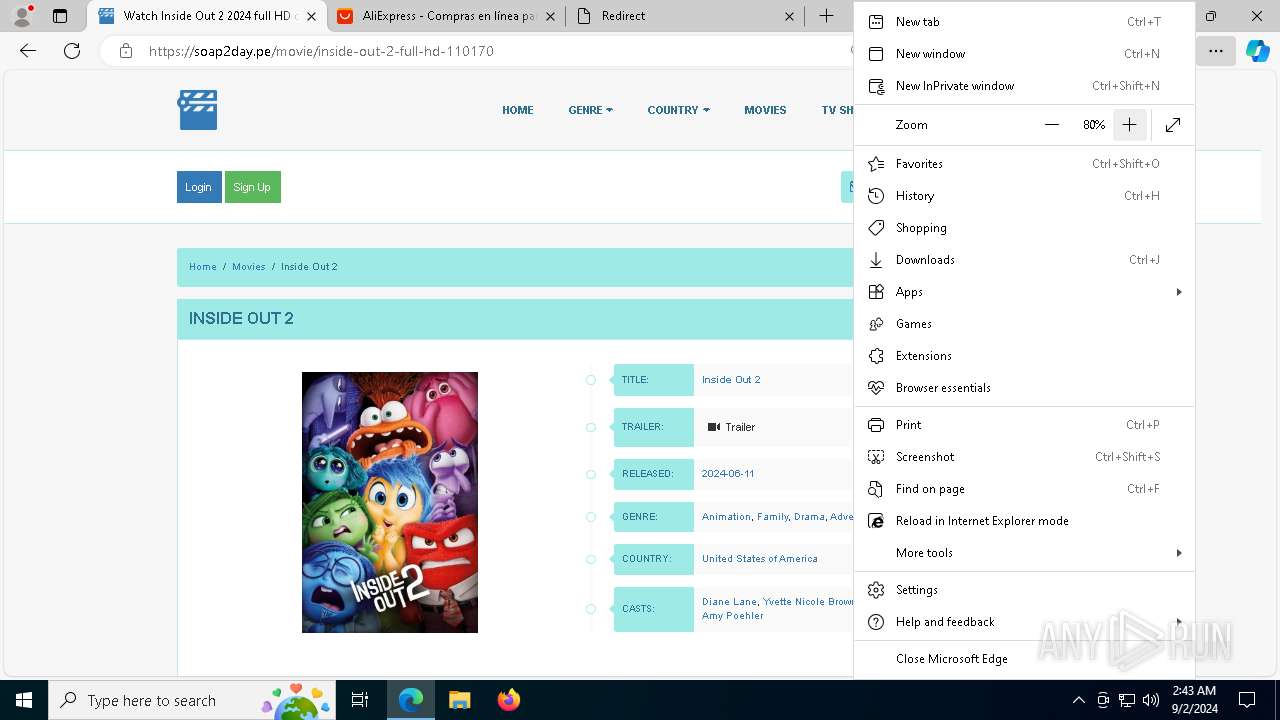Choose New window menu entry
This screenshot has width=1280, height=720.
(x=1024, y=54)
